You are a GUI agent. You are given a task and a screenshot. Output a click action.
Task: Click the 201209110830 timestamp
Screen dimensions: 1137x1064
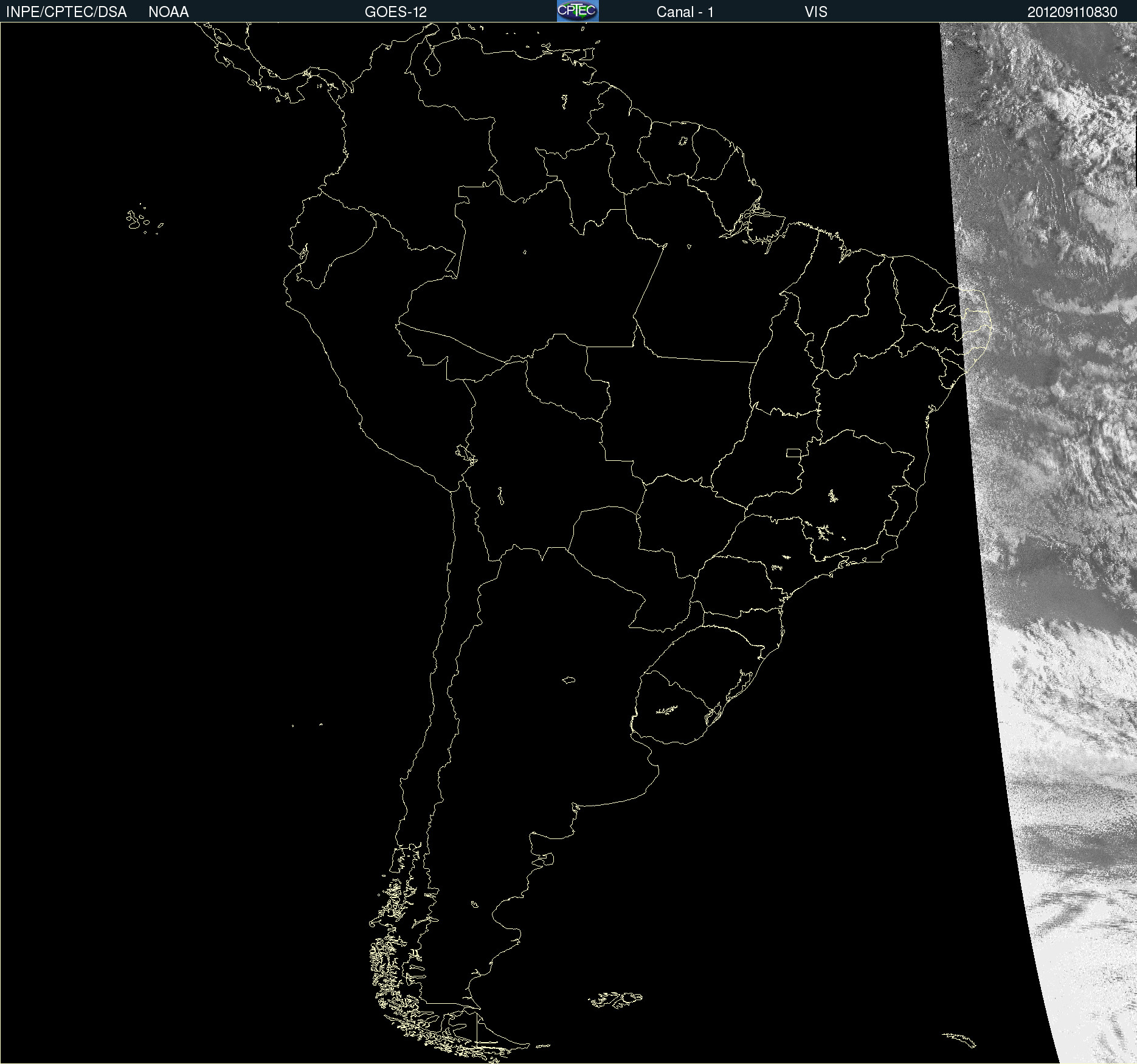point(1073,12)
